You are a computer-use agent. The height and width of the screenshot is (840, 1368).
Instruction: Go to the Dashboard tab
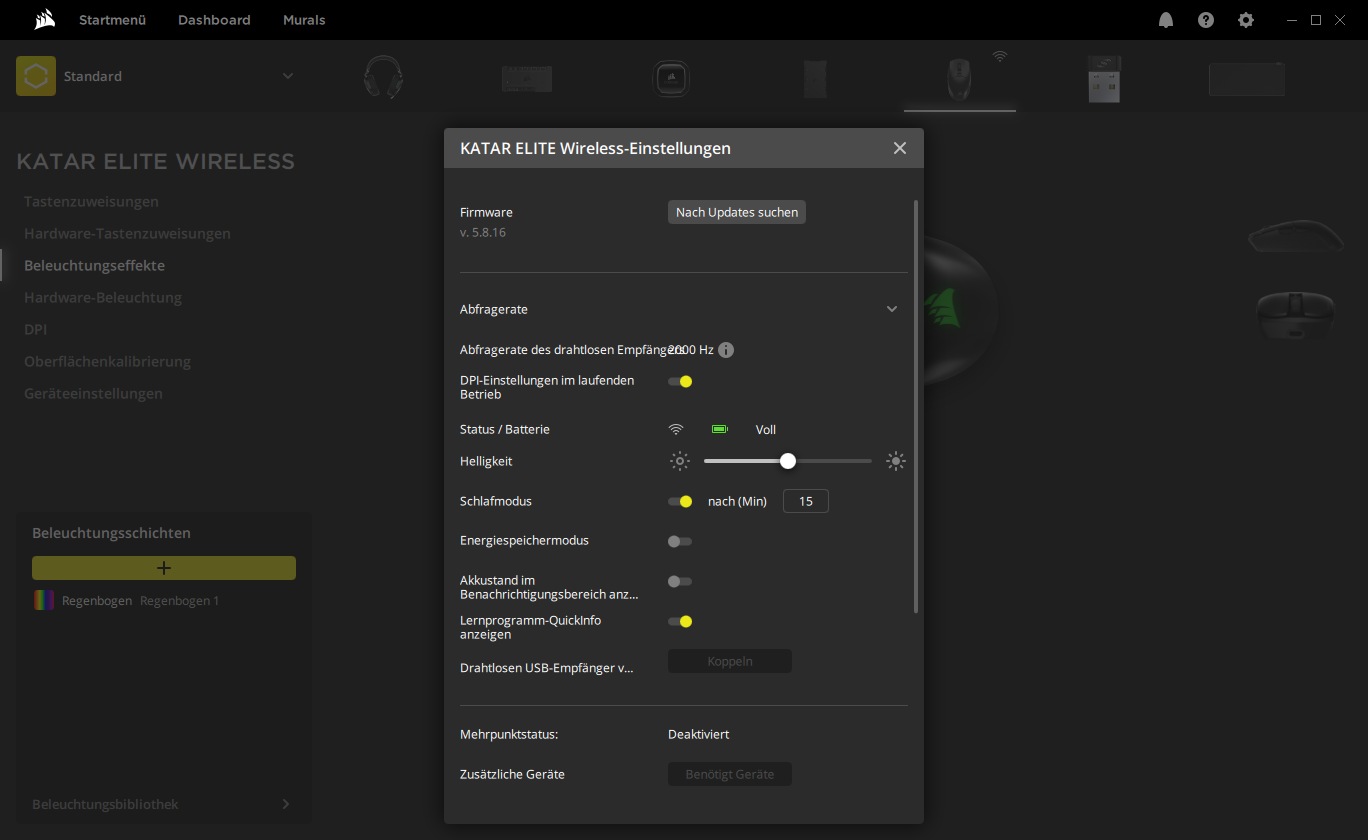(214, 20)
